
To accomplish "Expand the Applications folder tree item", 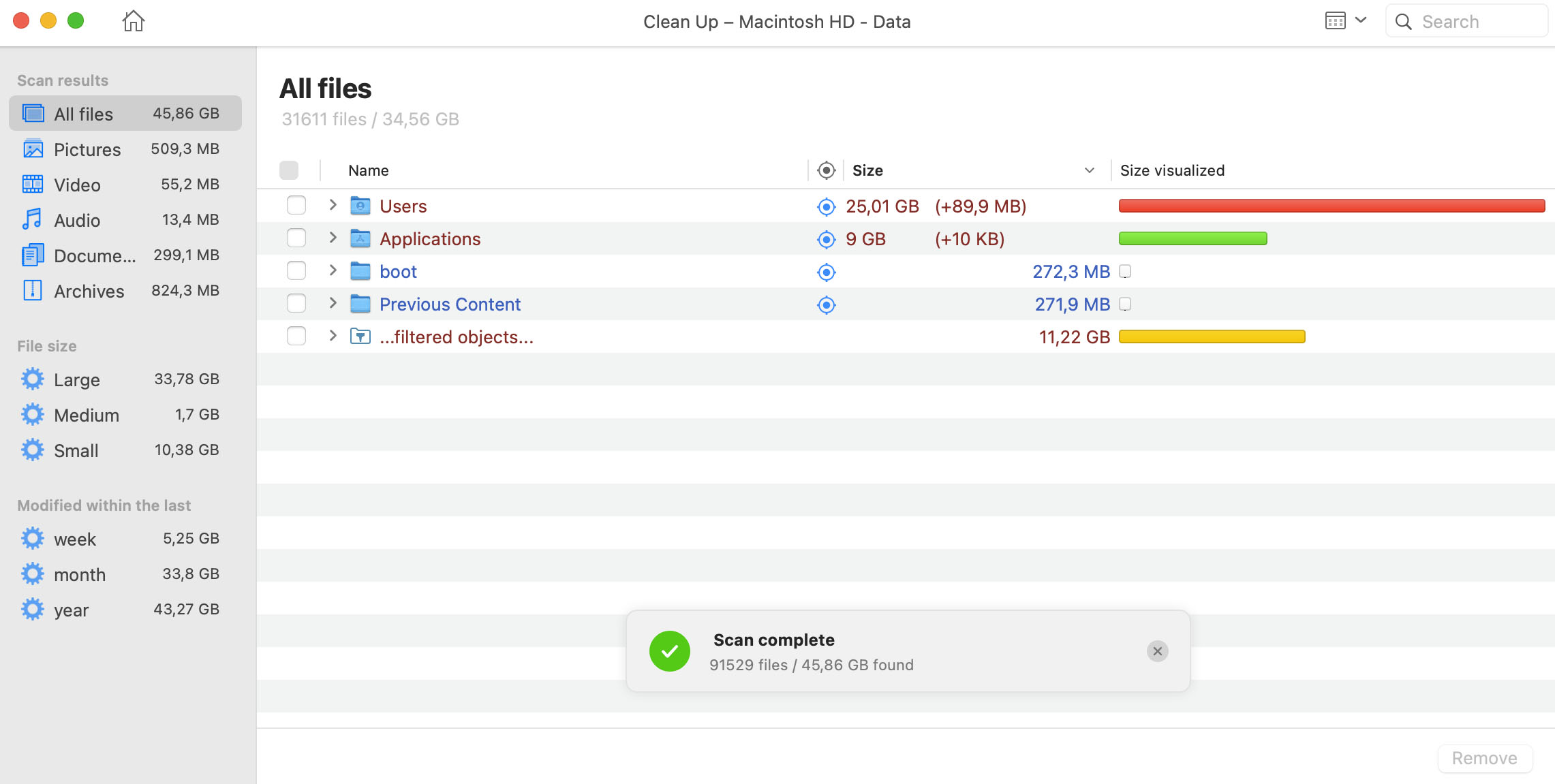I will tap(334, 238).
